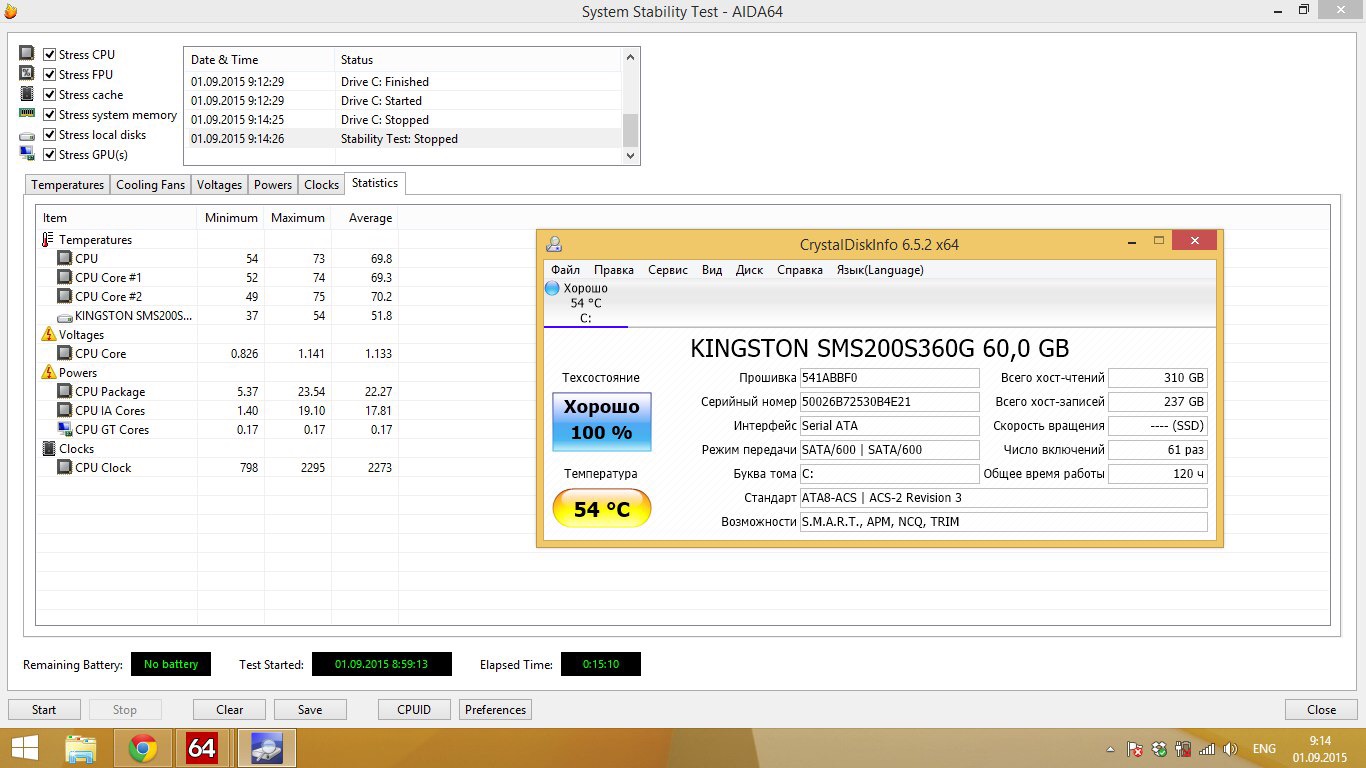Click the CPU chip icon beside Stress CPU
1366x768 pixels.
(26, 54)
